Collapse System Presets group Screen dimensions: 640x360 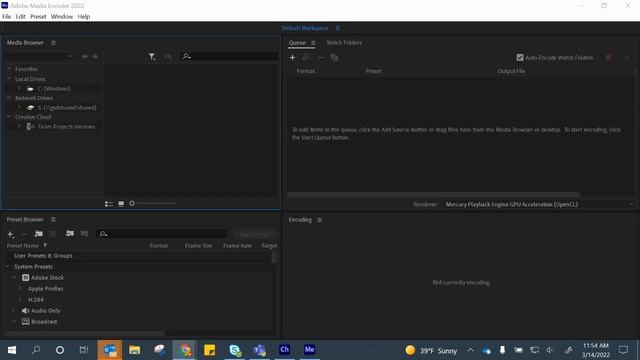point(7,267)
